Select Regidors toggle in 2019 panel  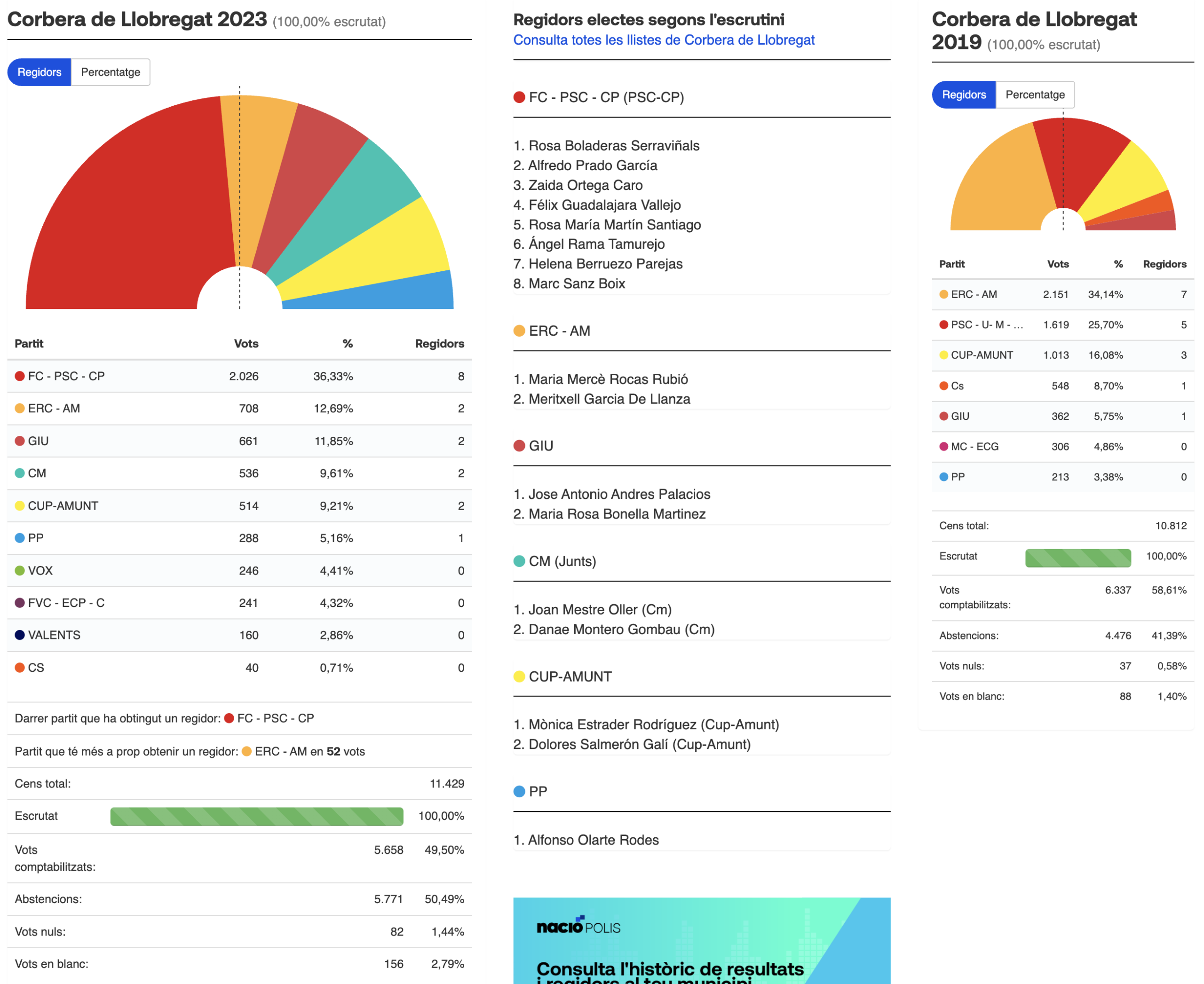pos(964,94)
